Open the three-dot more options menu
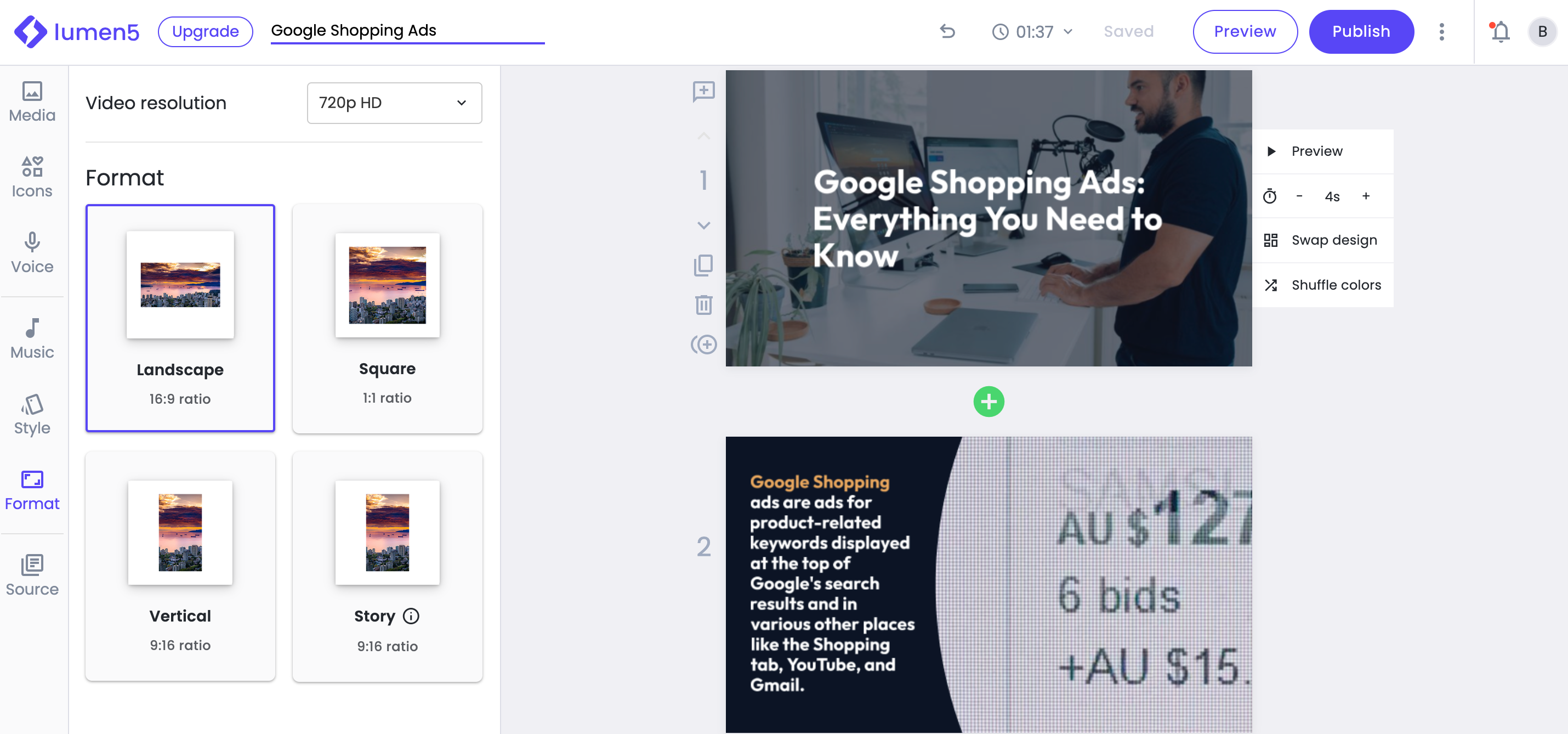 point(1441,32)
